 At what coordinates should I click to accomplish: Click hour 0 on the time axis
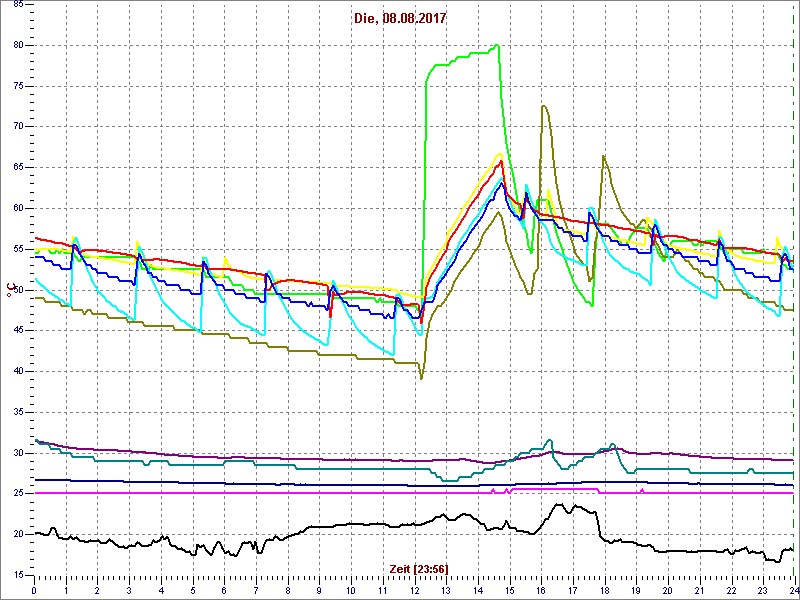click(34, 590)
